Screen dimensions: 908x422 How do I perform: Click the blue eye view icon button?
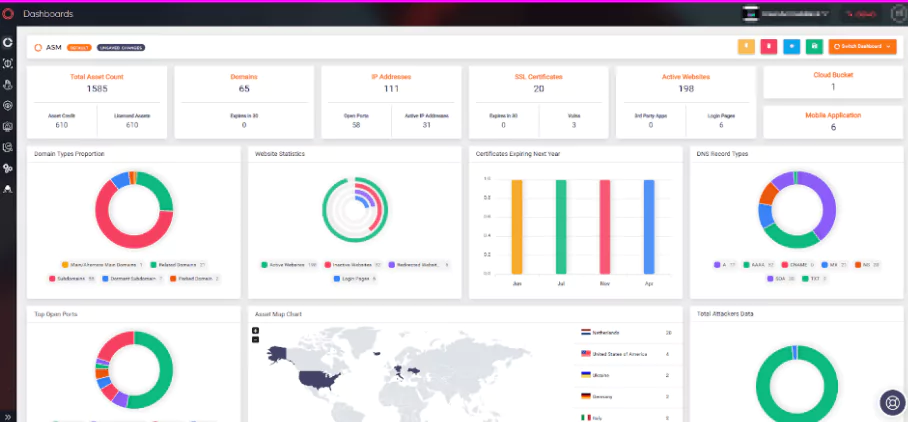[x=792, y=46]
